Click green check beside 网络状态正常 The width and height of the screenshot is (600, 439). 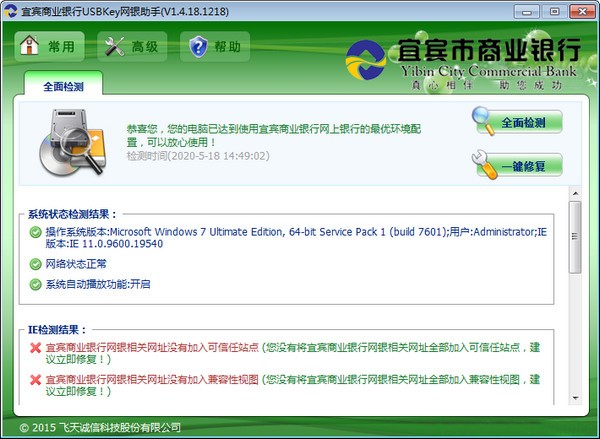(x=36, y=264)
